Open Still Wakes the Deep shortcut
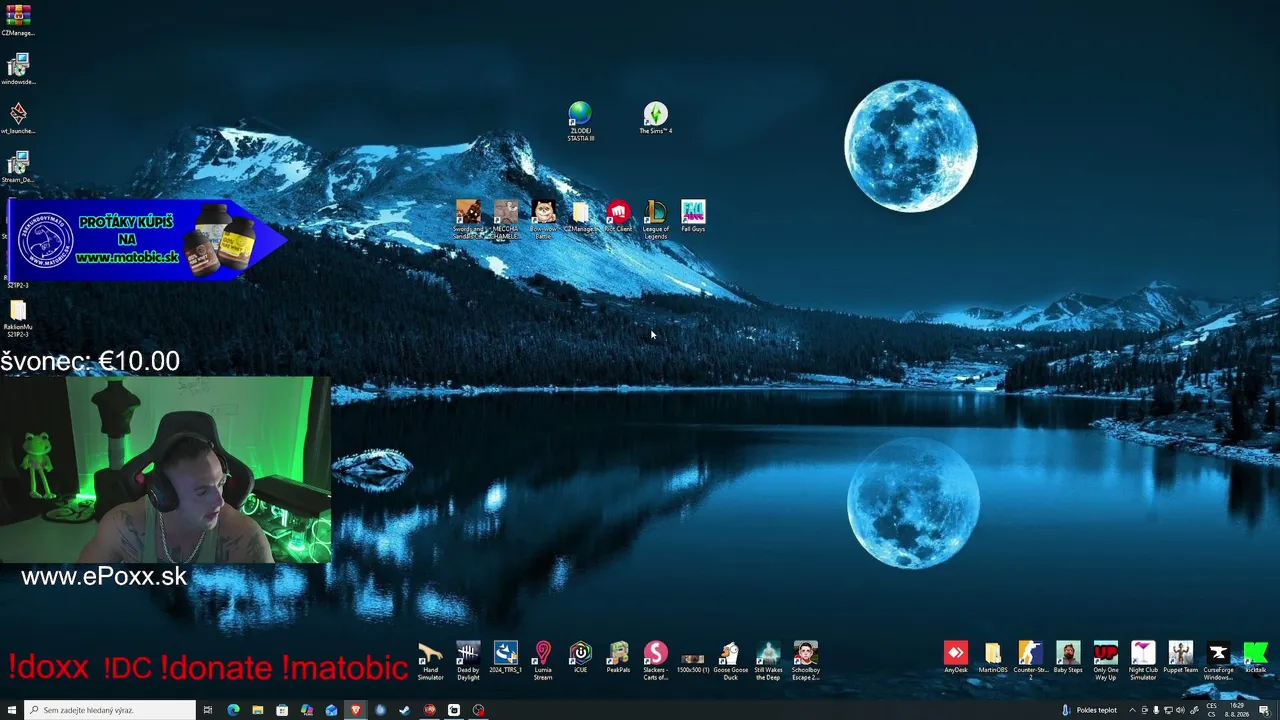Screen dimensions: 1280x720 768,661
